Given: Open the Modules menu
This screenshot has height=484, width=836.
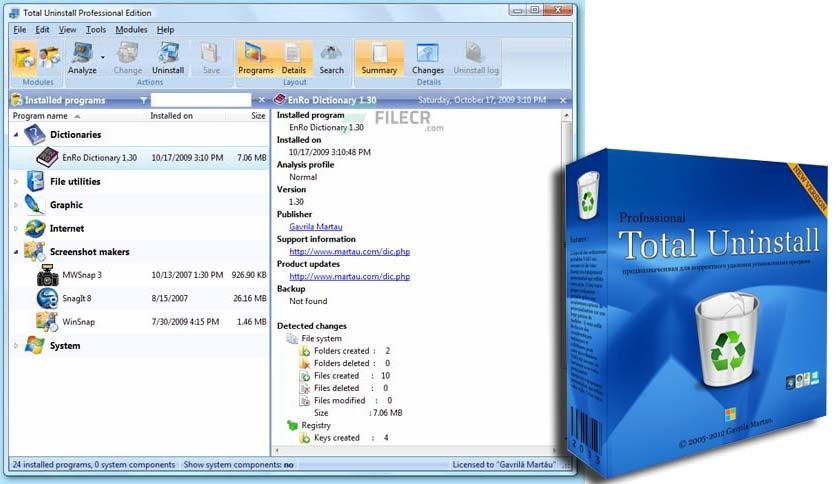Looking at the screenshot, I should click(131, 30).
